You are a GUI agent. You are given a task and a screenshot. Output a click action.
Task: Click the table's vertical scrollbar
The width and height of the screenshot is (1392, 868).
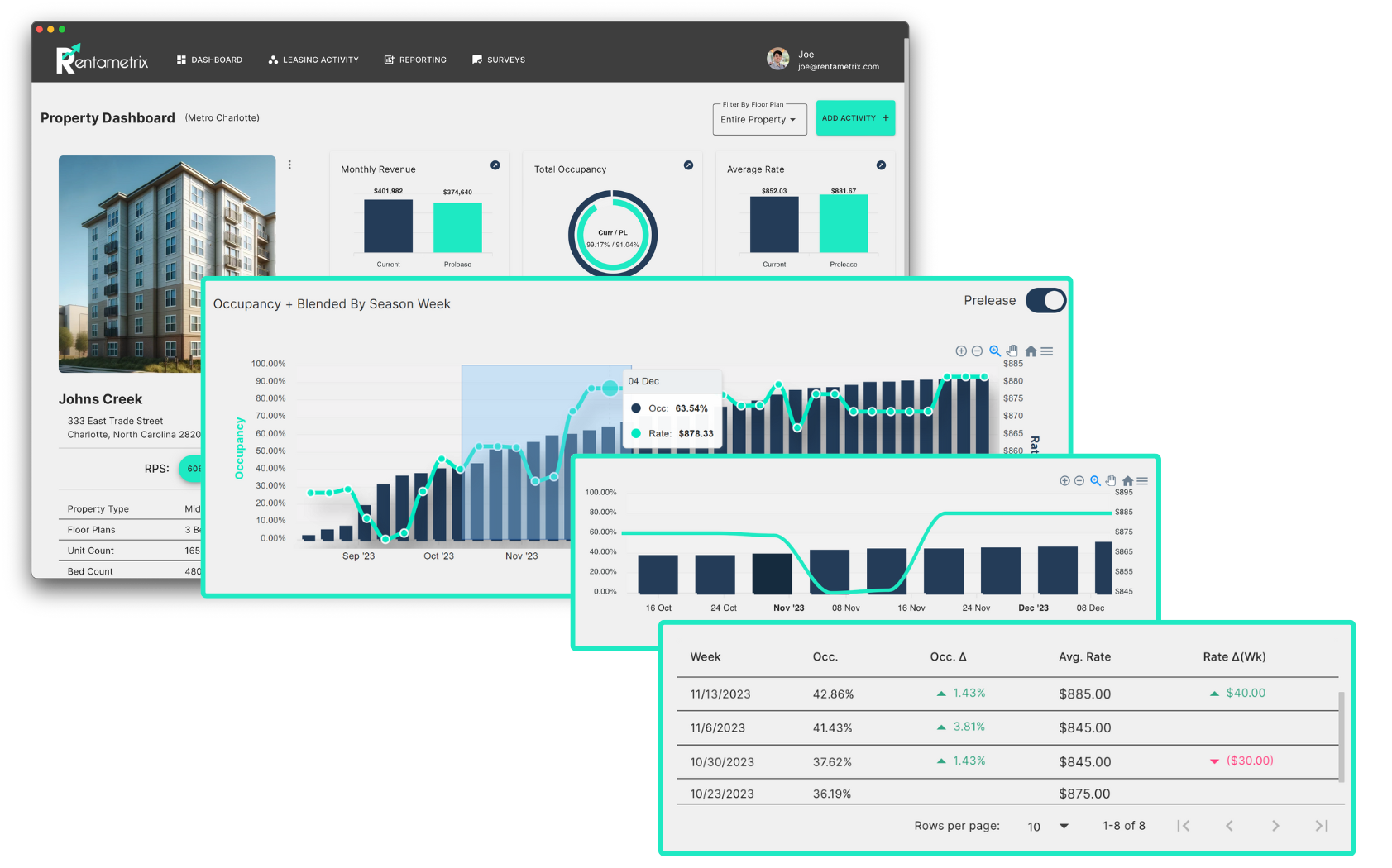coord(1341,736)
